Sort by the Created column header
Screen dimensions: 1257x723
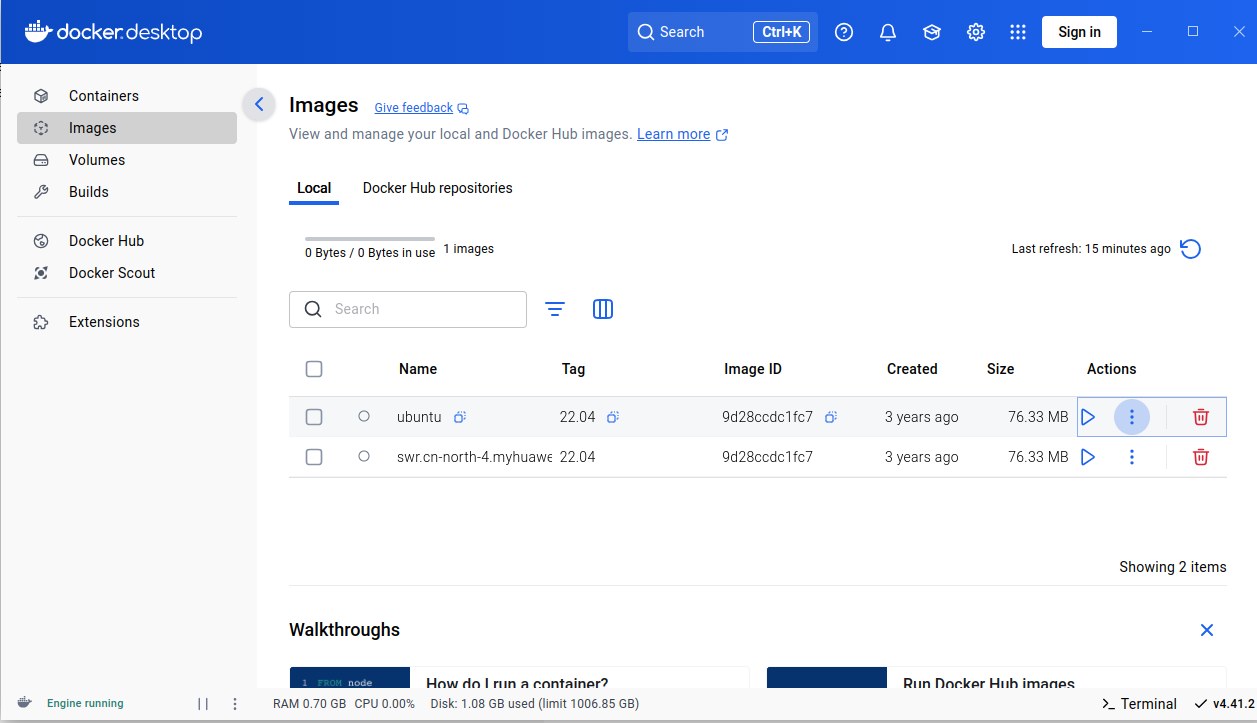(x=912, y=369)
